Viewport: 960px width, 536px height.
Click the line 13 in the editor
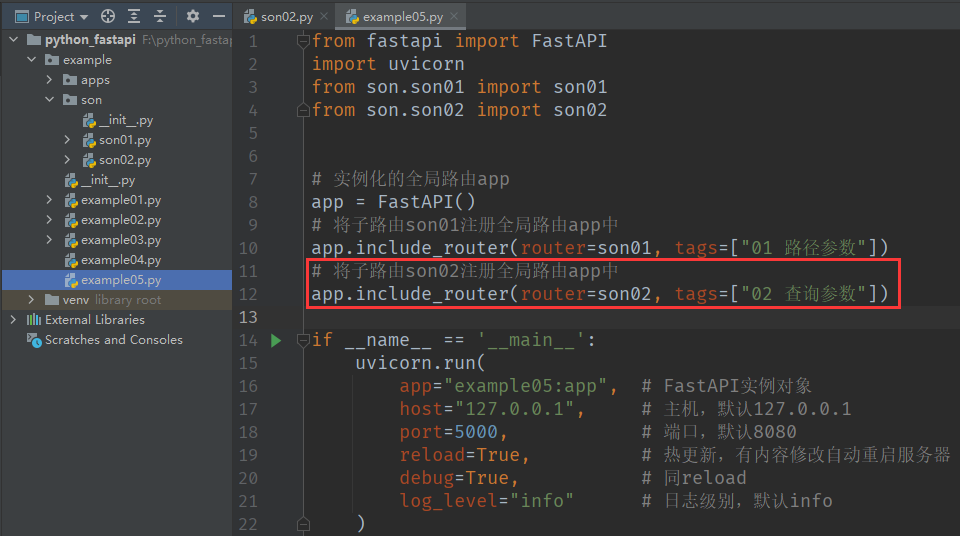pos(600,317)
